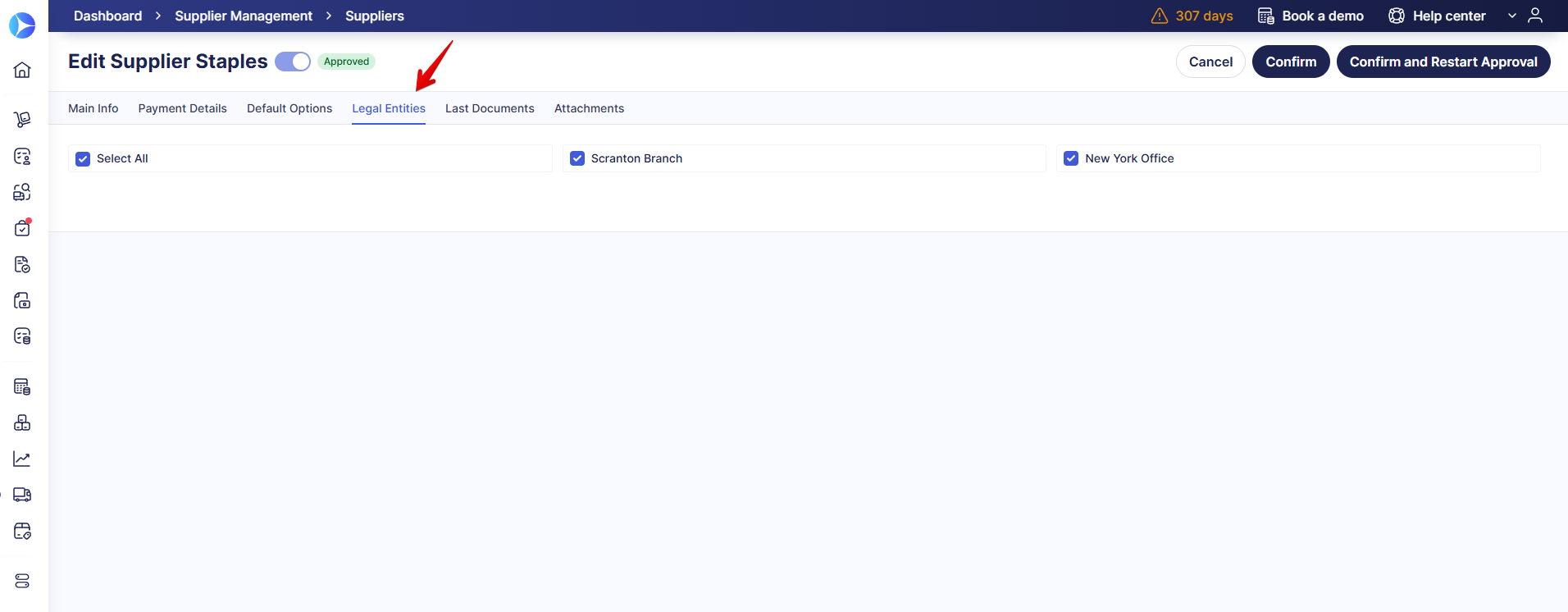Click the stacked boxes sidebar icon
This screenshot has height=612, width=1568.
[x=22, y=422]
